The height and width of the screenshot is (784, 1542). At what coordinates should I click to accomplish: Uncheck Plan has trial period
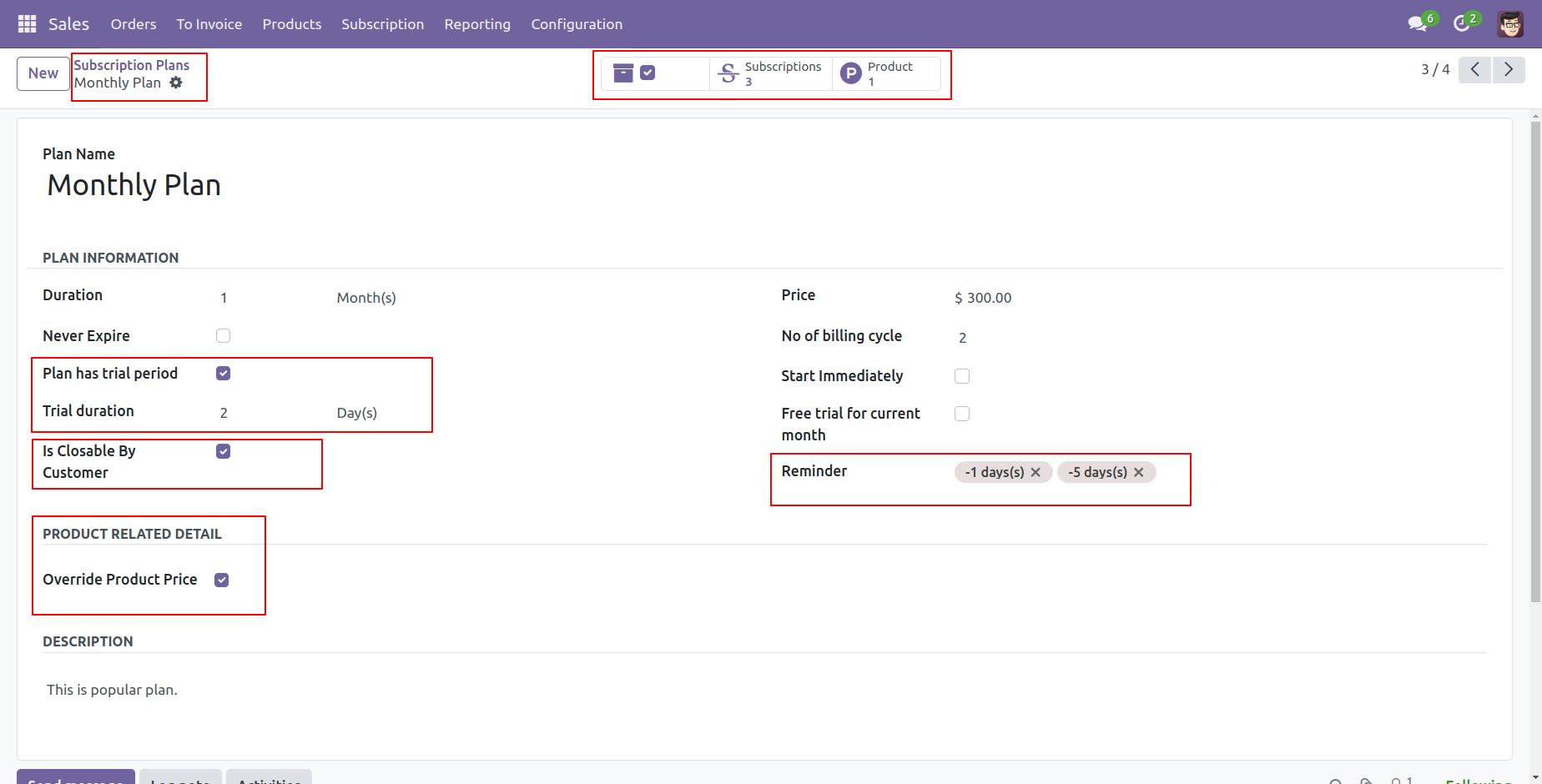[223, 374]
